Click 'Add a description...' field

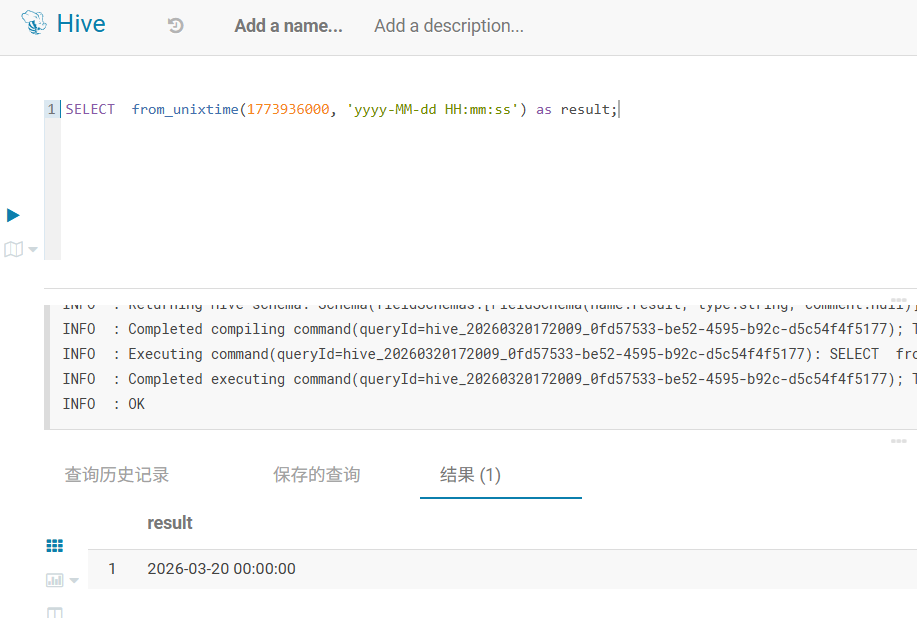pos(448,26)
